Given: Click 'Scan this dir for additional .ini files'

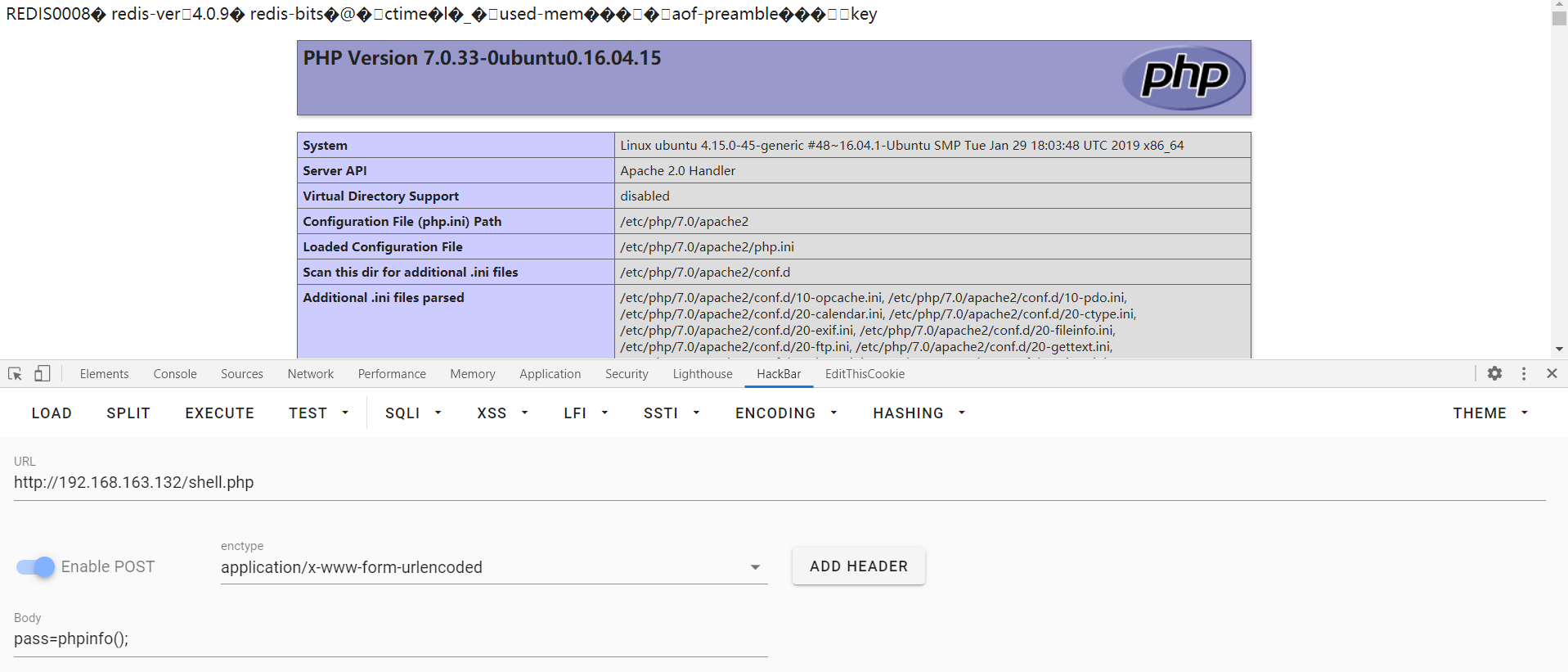Looking at the screenshot, I should click(x=411, y=272).
